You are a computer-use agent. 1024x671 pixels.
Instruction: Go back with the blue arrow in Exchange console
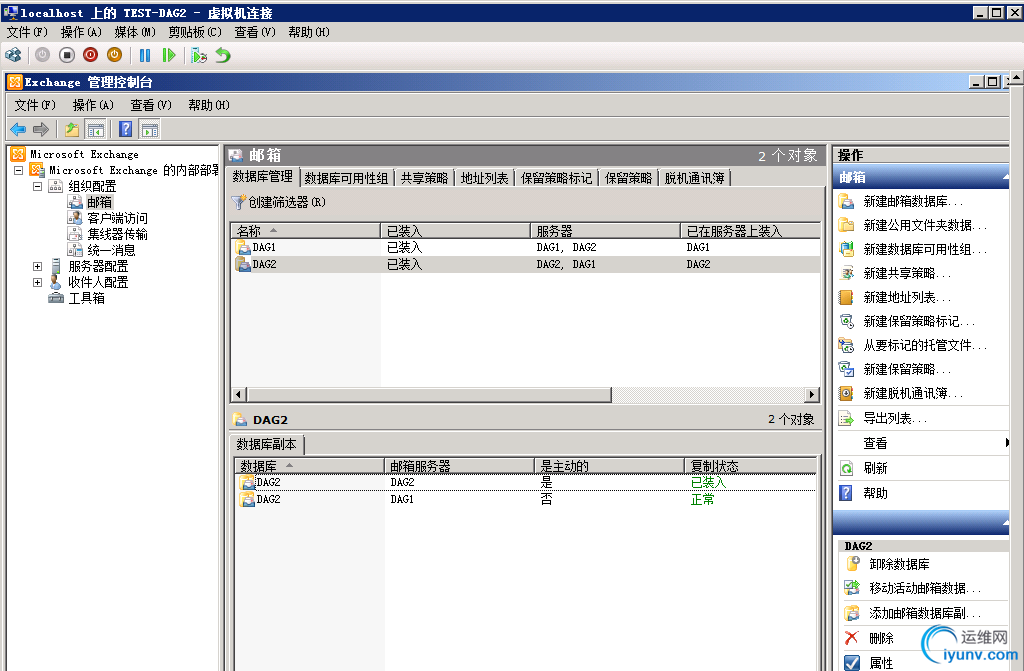click(18, 129)
